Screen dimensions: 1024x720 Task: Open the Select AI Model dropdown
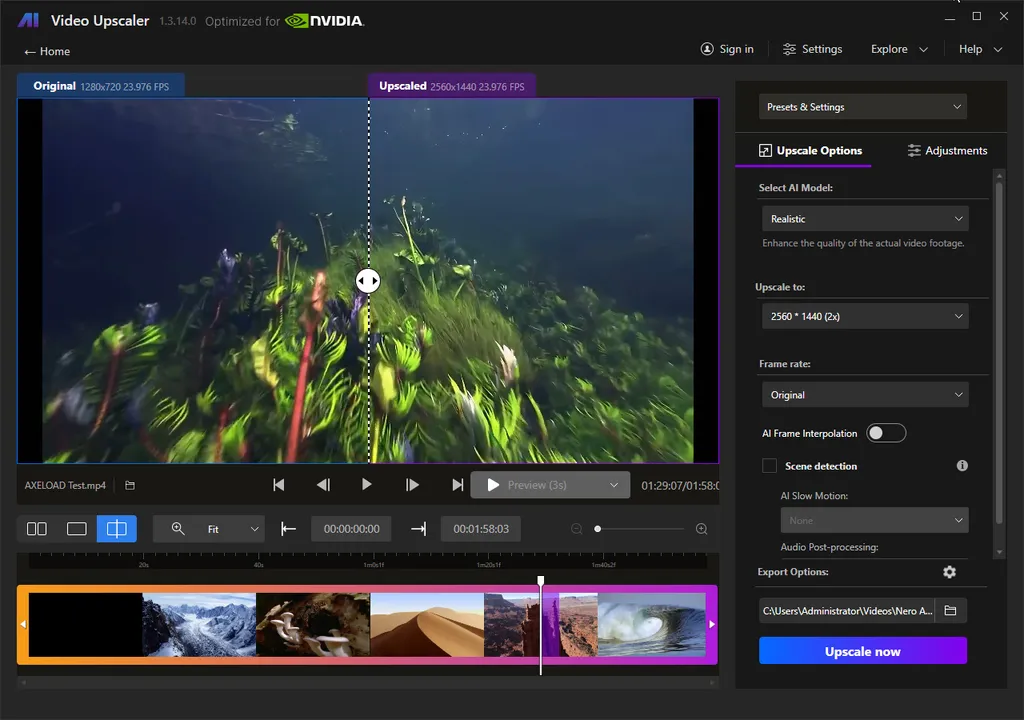pos(864,218)
